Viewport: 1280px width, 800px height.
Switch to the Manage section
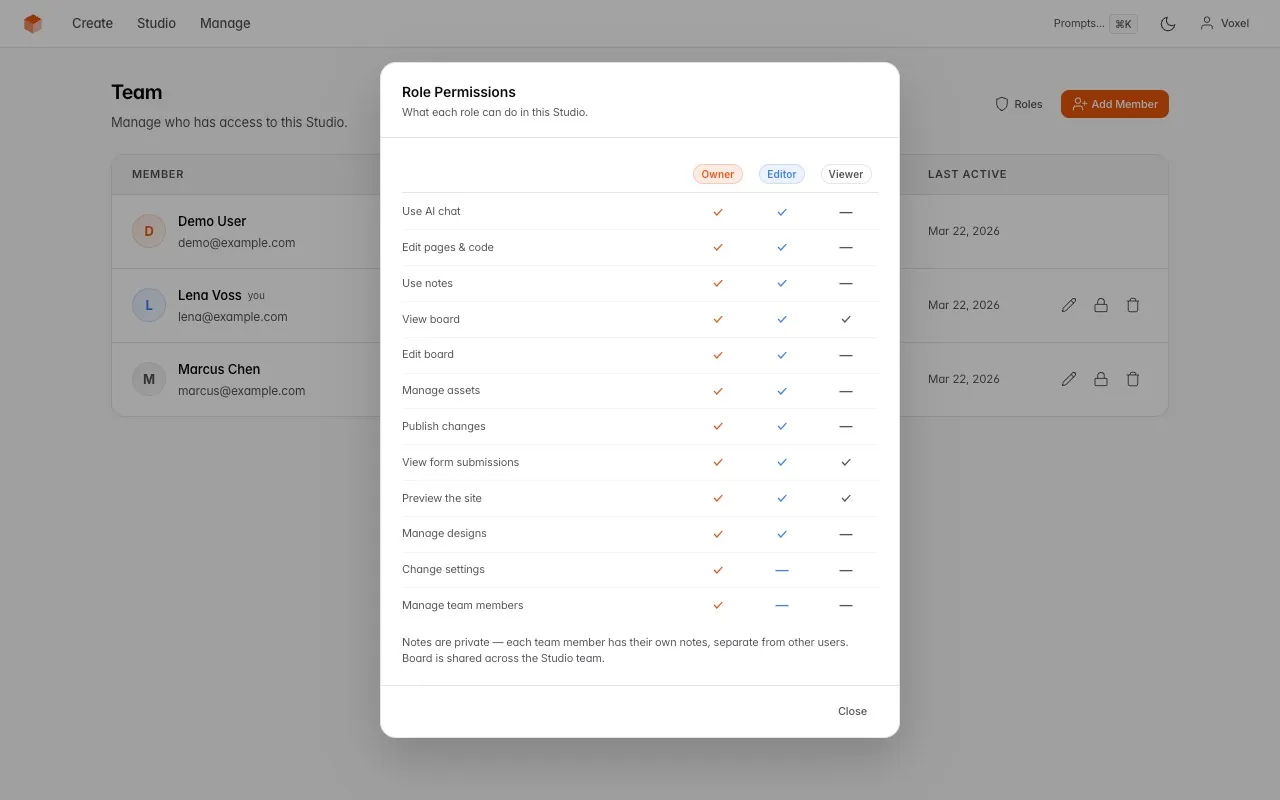pos(224,23)
